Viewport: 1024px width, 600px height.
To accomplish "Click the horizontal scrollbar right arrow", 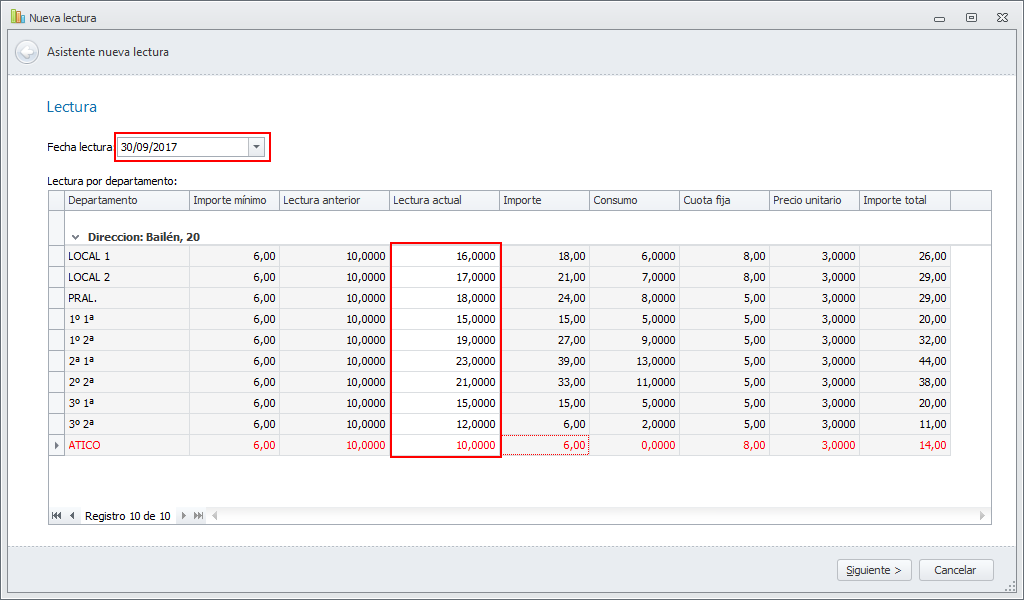I will 983,516.
